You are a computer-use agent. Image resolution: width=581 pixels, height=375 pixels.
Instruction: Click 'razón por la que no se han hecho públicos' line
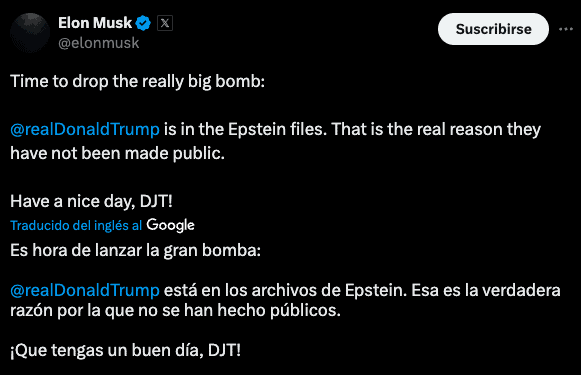click(175, 311)
